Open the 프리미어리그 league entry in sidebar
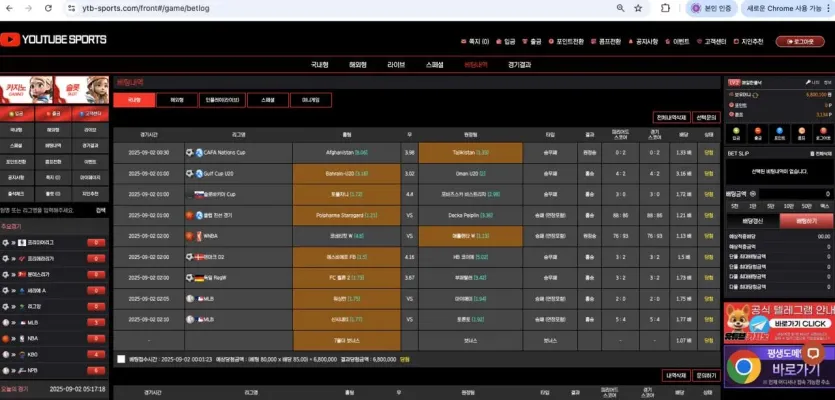 pyautogui.click(x=55, y=242)
